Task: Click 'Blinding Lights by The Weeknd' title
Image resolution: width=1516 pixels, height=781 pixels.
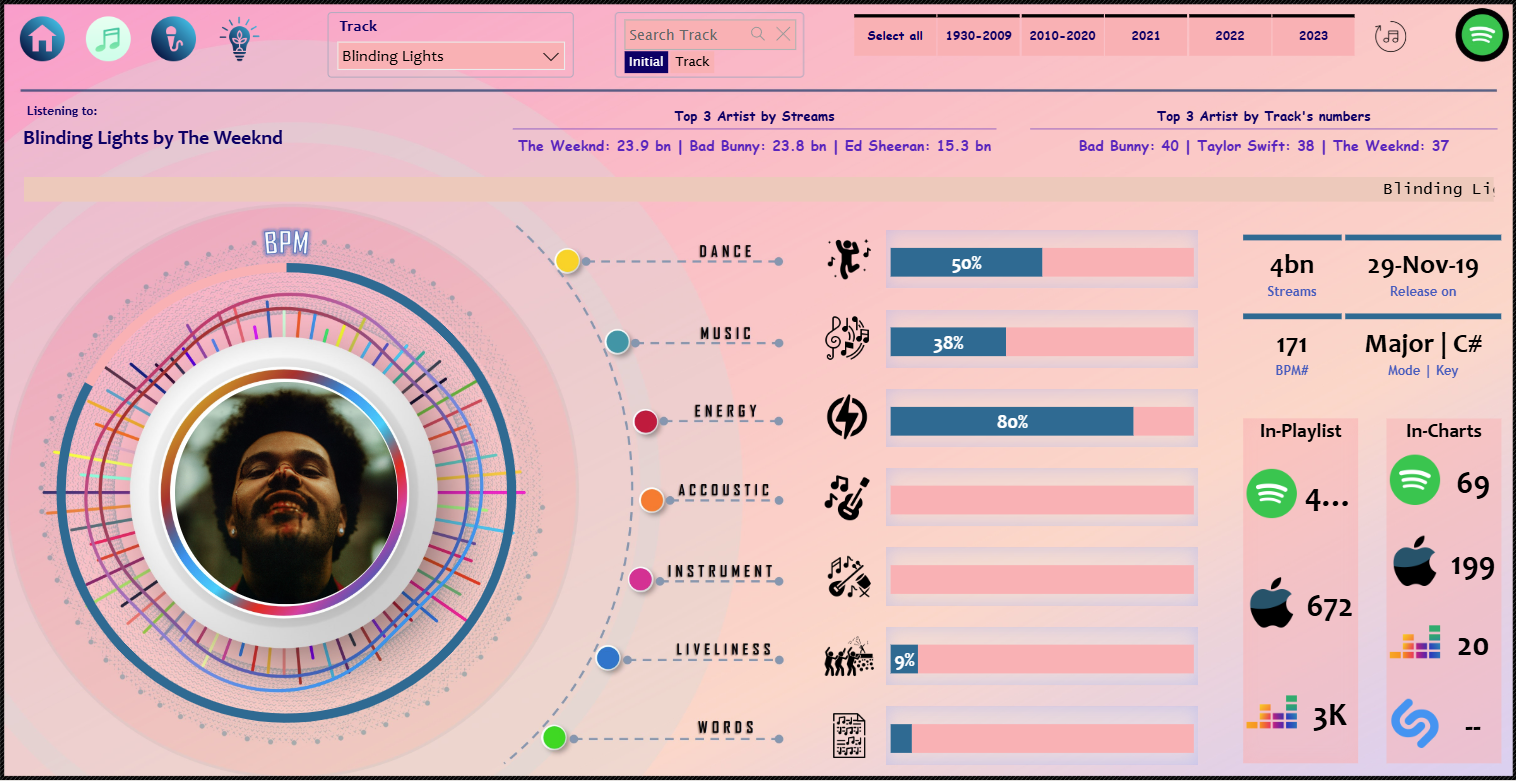Action: [x=153, y=138]
